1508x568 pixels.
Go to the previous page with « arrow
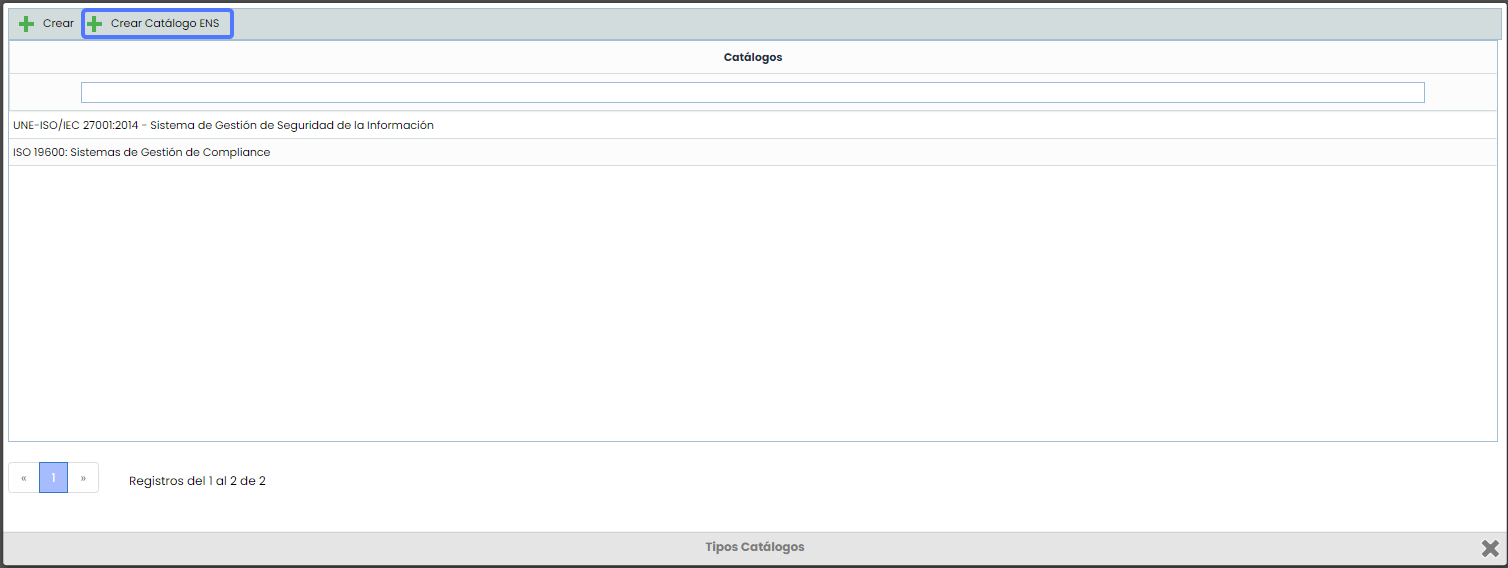pyautogui.click(x=24, y=478)
